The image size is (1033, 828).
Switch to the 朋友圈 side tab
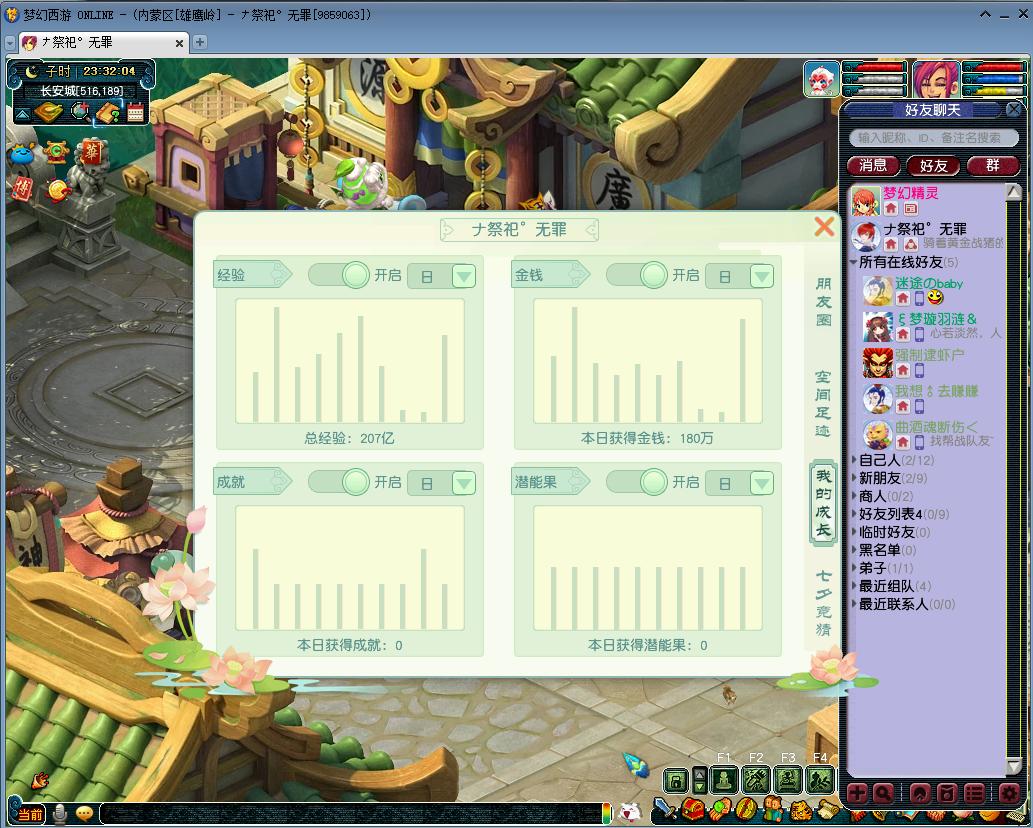(x=823, y=302)
